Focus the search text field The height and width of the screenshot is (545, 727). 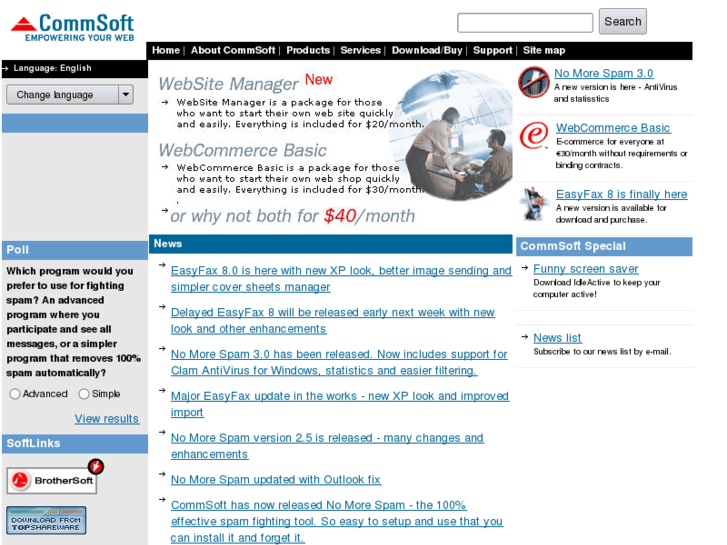coord(525,23)
